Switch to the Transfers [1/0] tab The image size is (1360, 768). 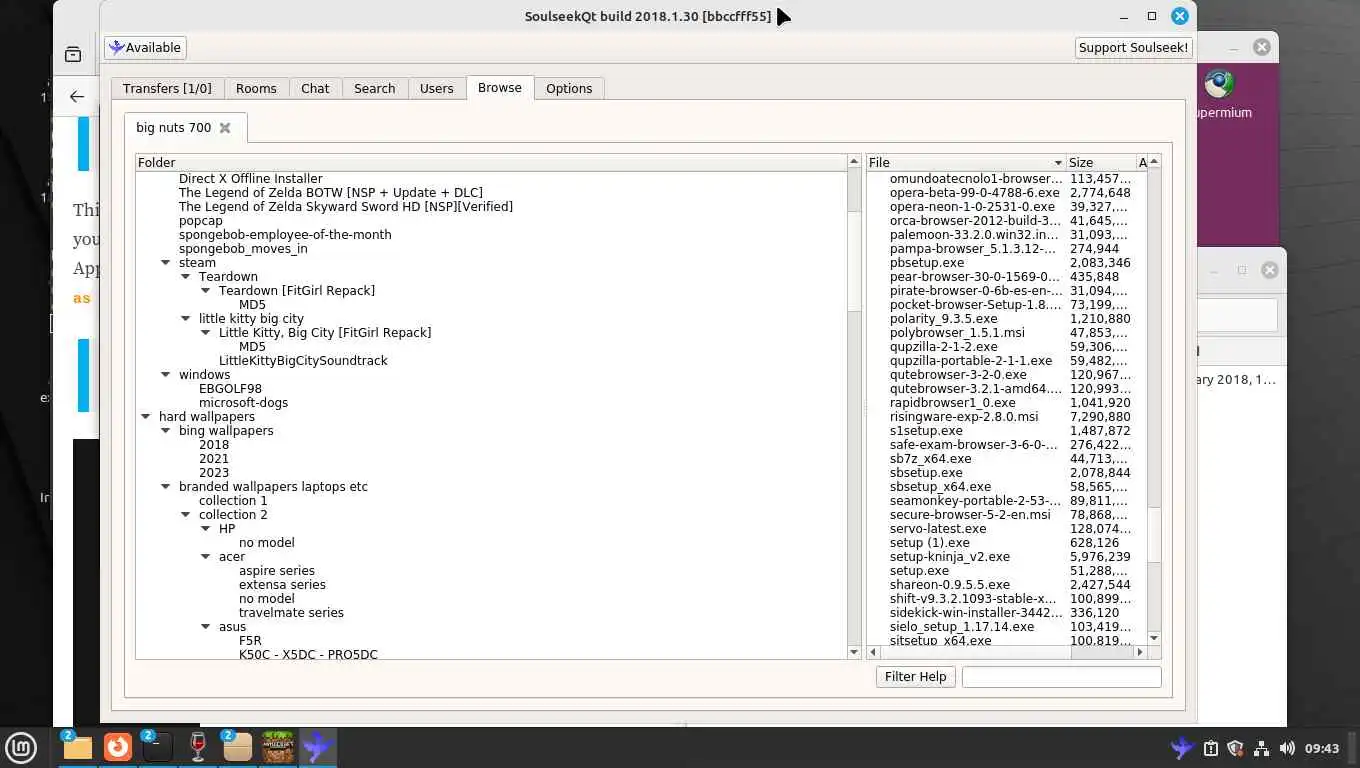pos(167,88)
